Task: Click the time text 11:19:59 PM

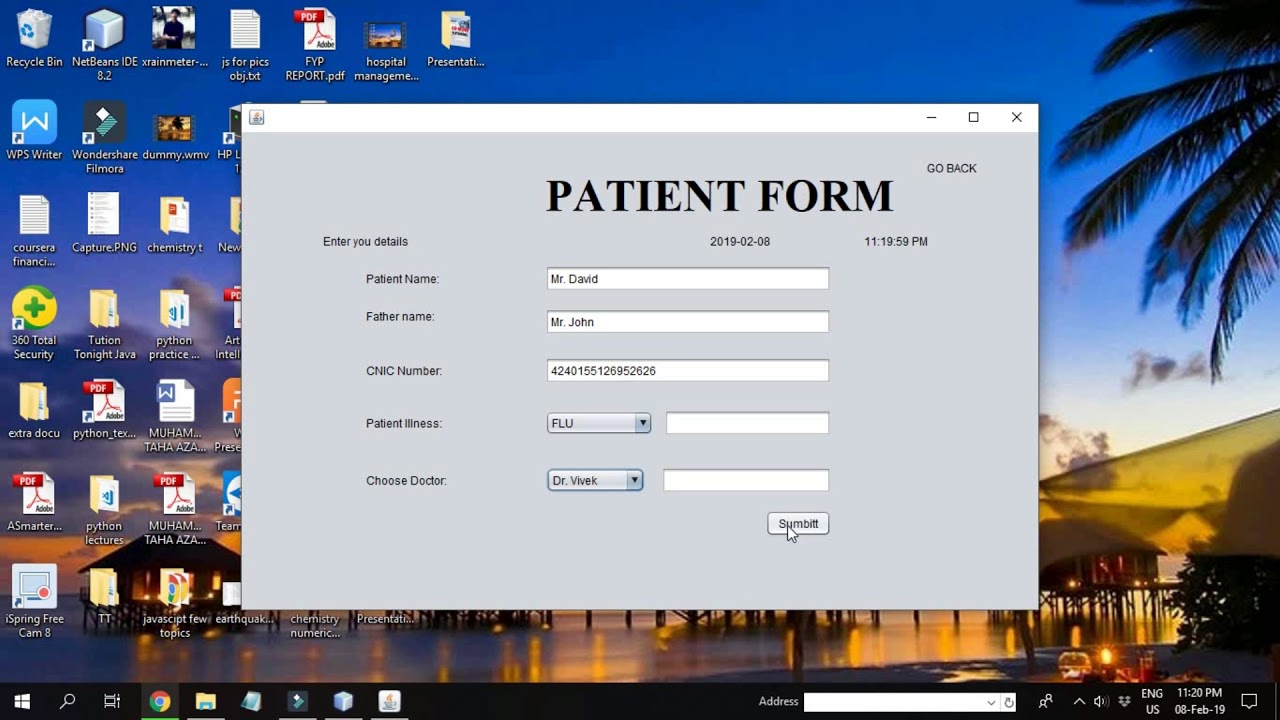Action: (x=896, y=242)
